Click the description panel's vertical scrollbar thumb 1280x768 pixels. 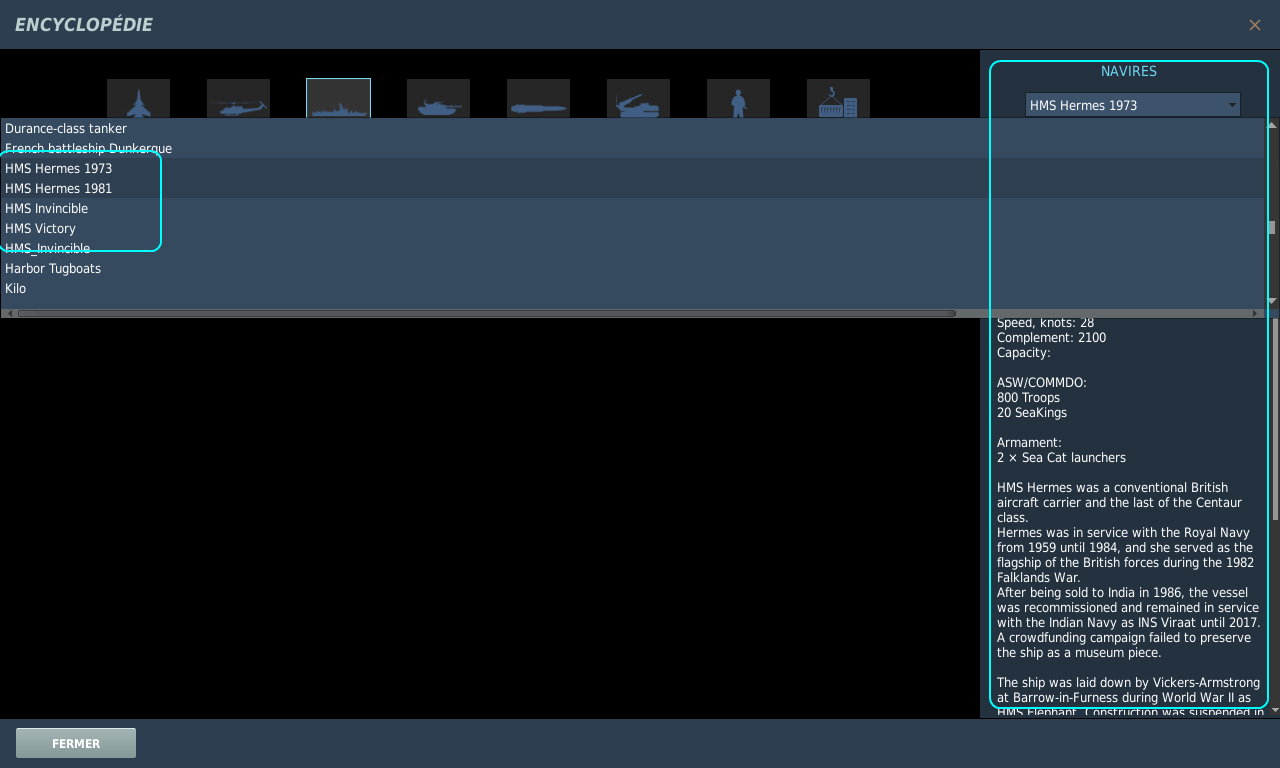[1275, 419]
